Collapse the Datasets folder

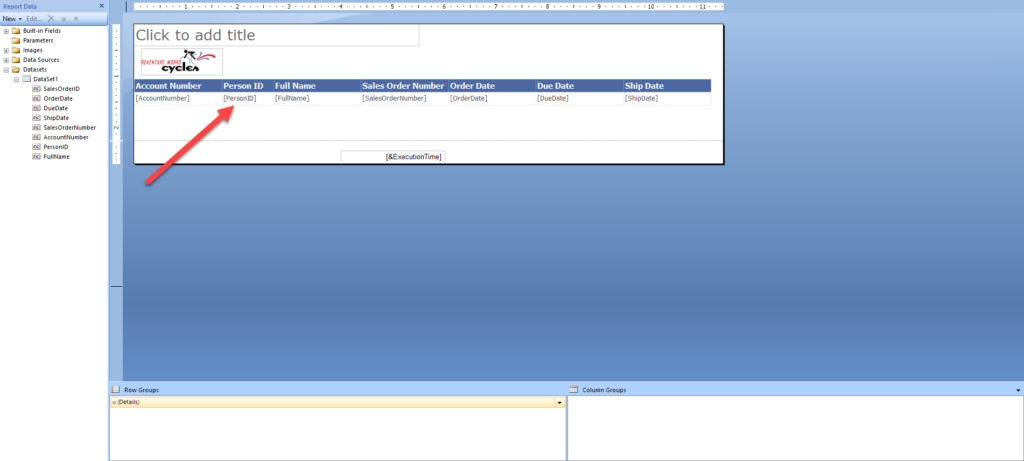point(7,69)
